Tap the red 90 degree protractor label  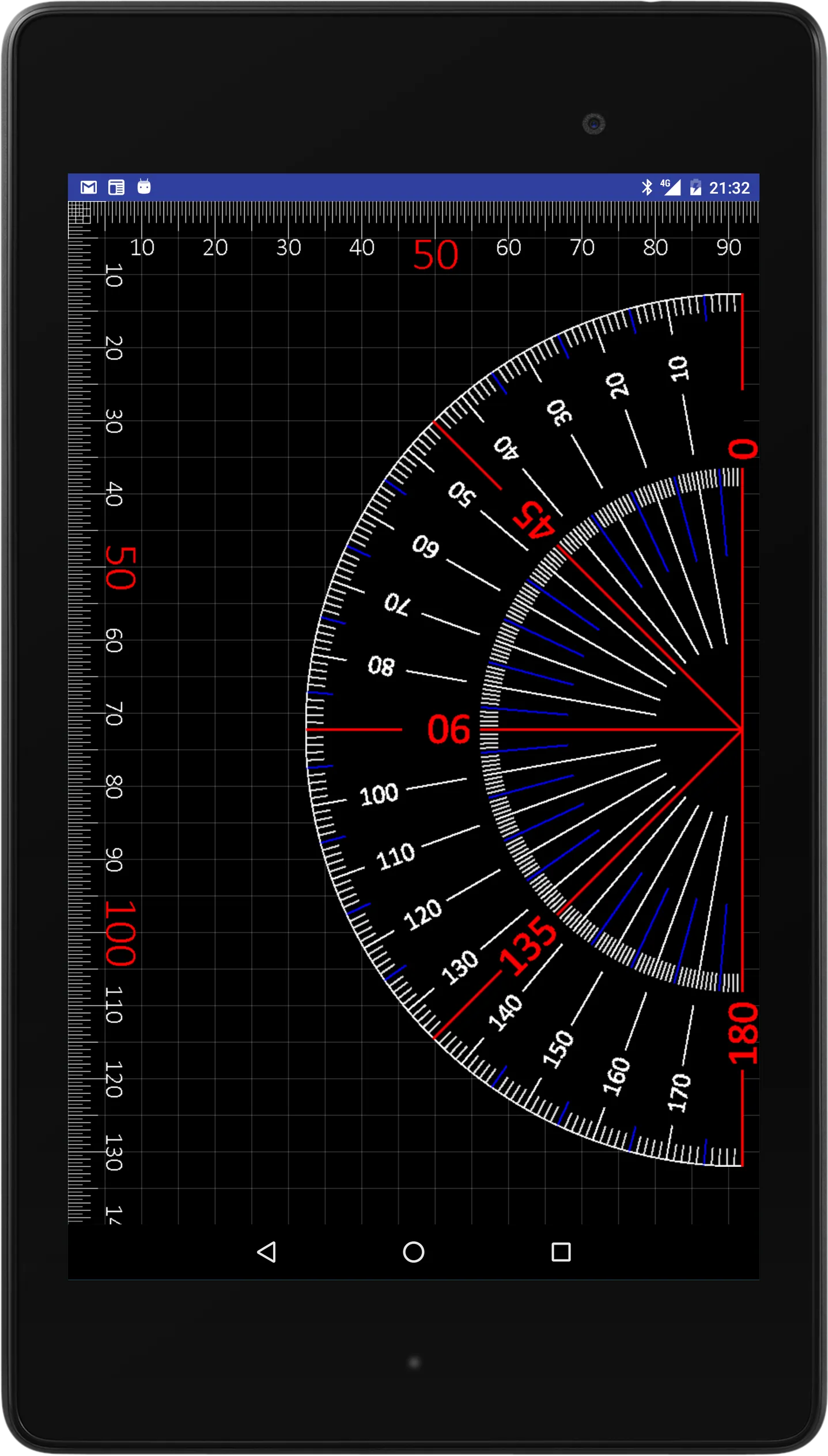click(449, 729)
